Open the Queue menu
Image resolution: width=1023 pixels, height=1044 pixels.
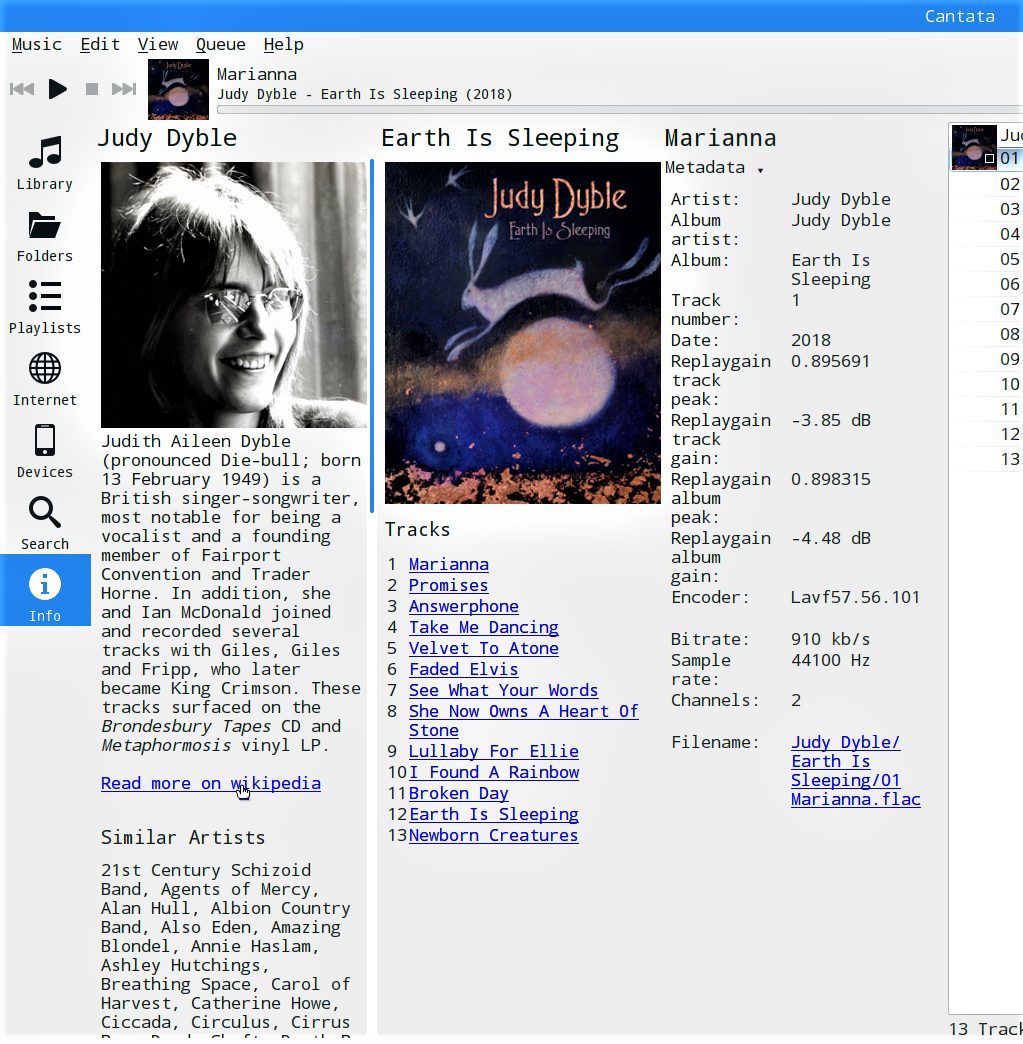click(220, 45)
